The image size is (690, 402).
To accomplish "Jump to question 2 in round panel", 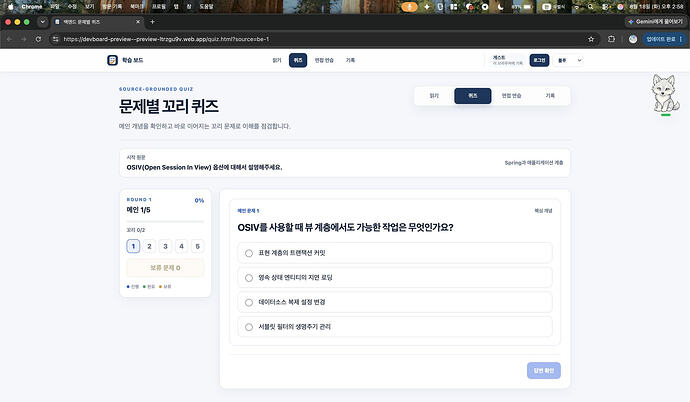I will (x=149, y=246).
